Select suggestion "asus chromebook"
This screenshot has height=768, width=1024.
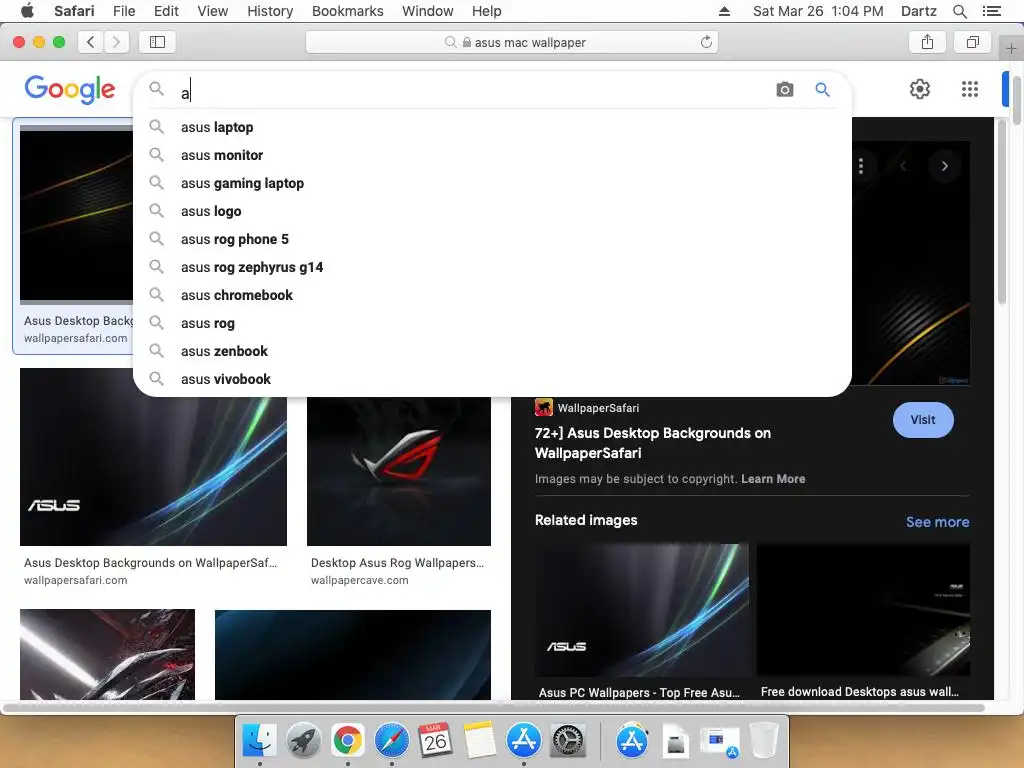[x=492, y=296]
